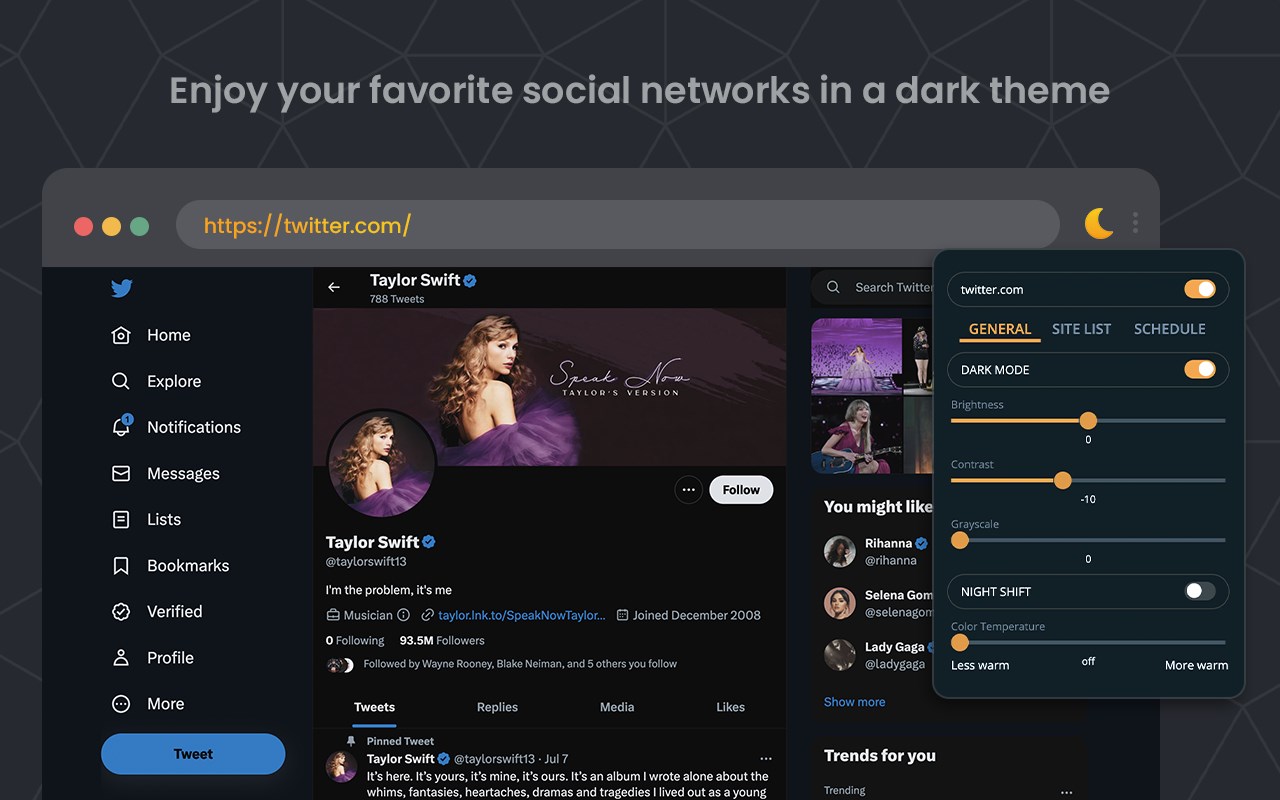Click the Brightness slider handle
The image size is (1280, 800).
tap(1088, 421)
